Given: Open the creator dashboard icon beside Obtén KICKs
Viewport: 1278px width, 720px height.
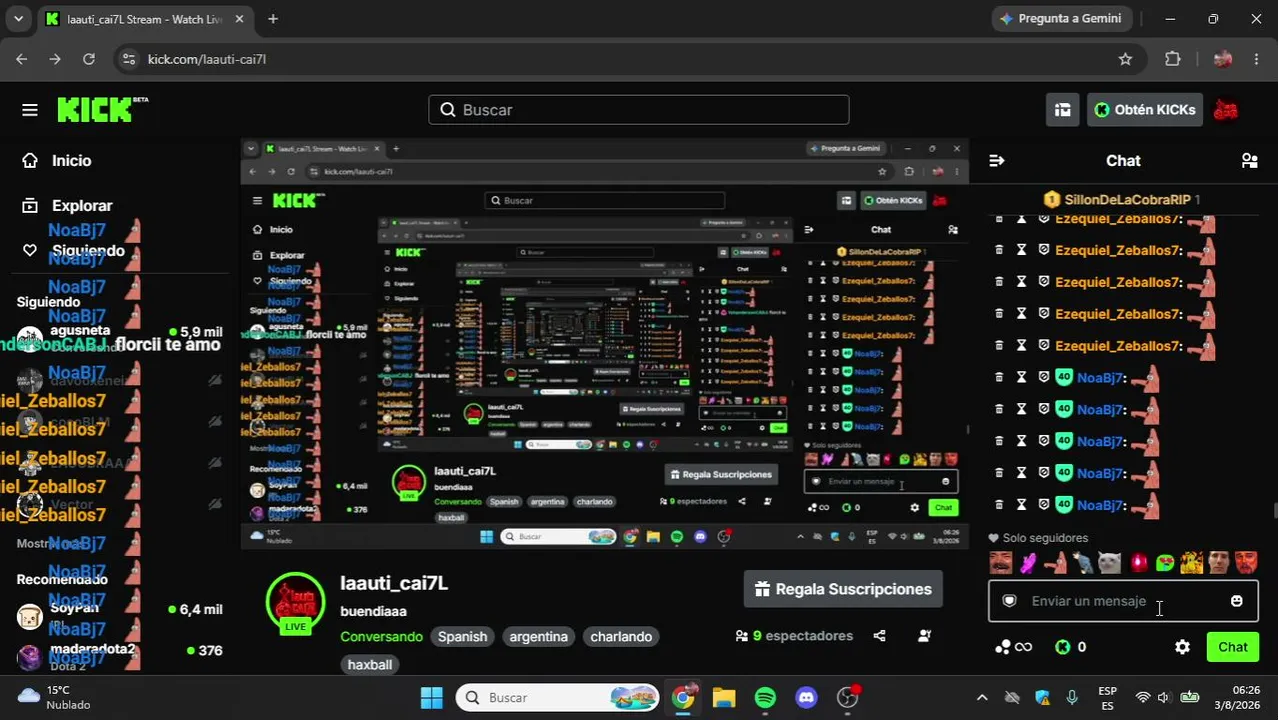Looking at the screenshot, I should click(1062, 110).
